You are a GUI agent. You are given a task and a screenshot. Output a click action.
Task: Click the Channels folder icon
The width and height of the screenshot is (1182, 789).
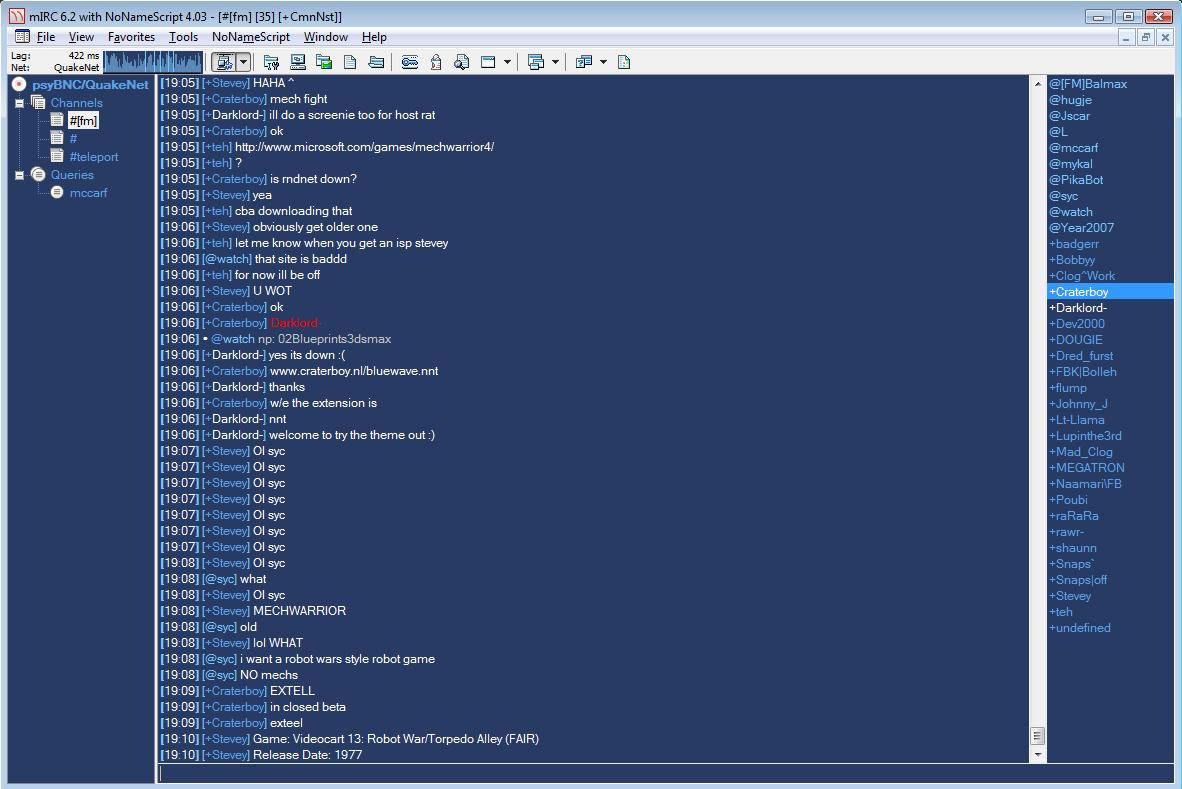click(38, 102)
